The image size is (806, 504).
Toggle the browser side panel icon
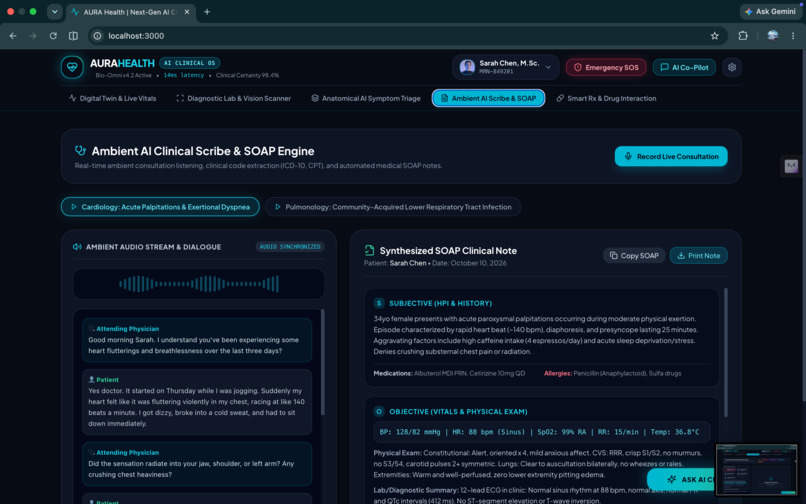[74, 35]
